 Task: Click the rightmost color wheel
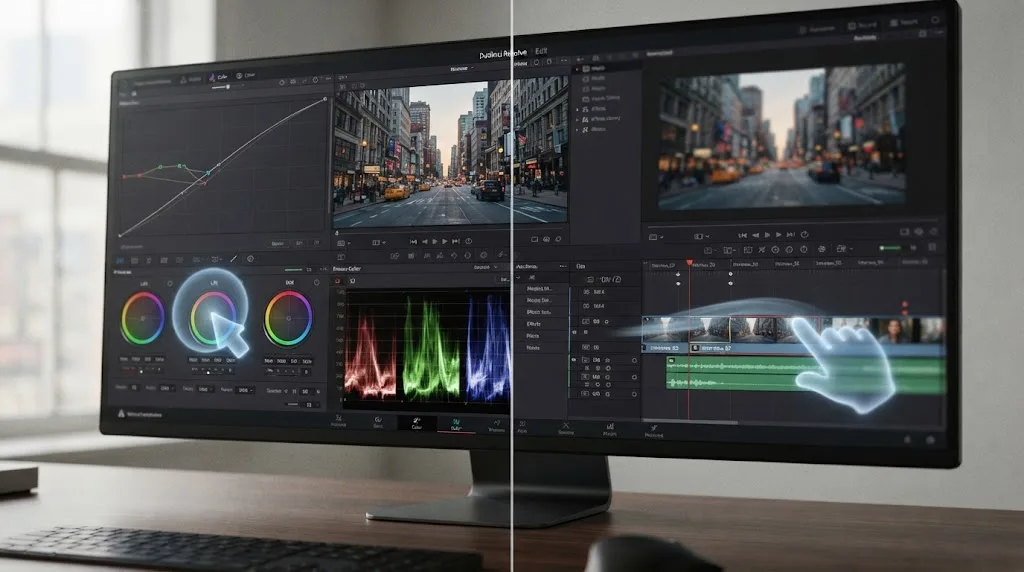tap(288, 319)
